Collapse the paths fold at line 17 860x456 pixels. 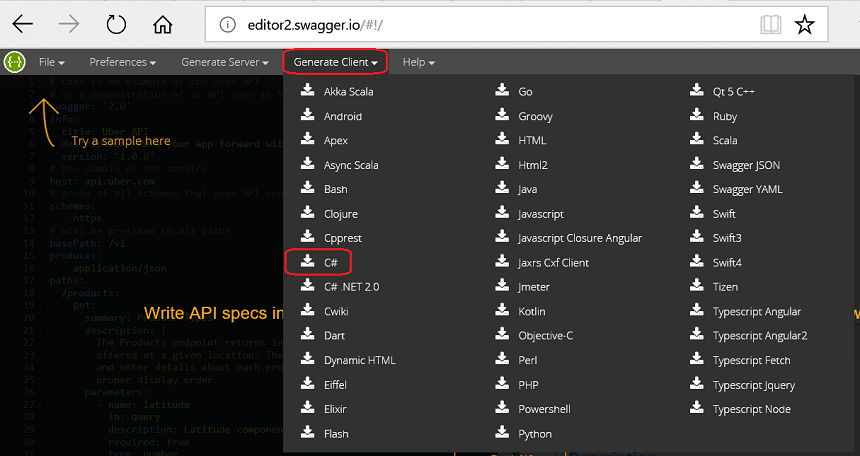[41, 280]
